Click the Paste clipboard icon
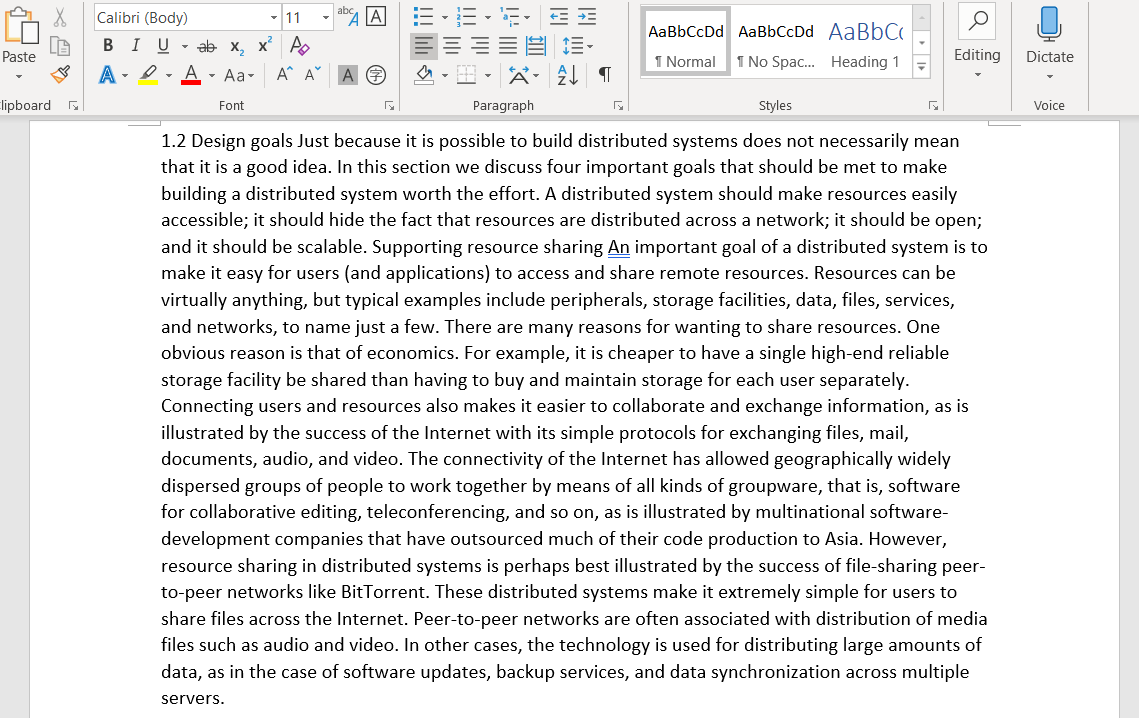 point(20,26)
